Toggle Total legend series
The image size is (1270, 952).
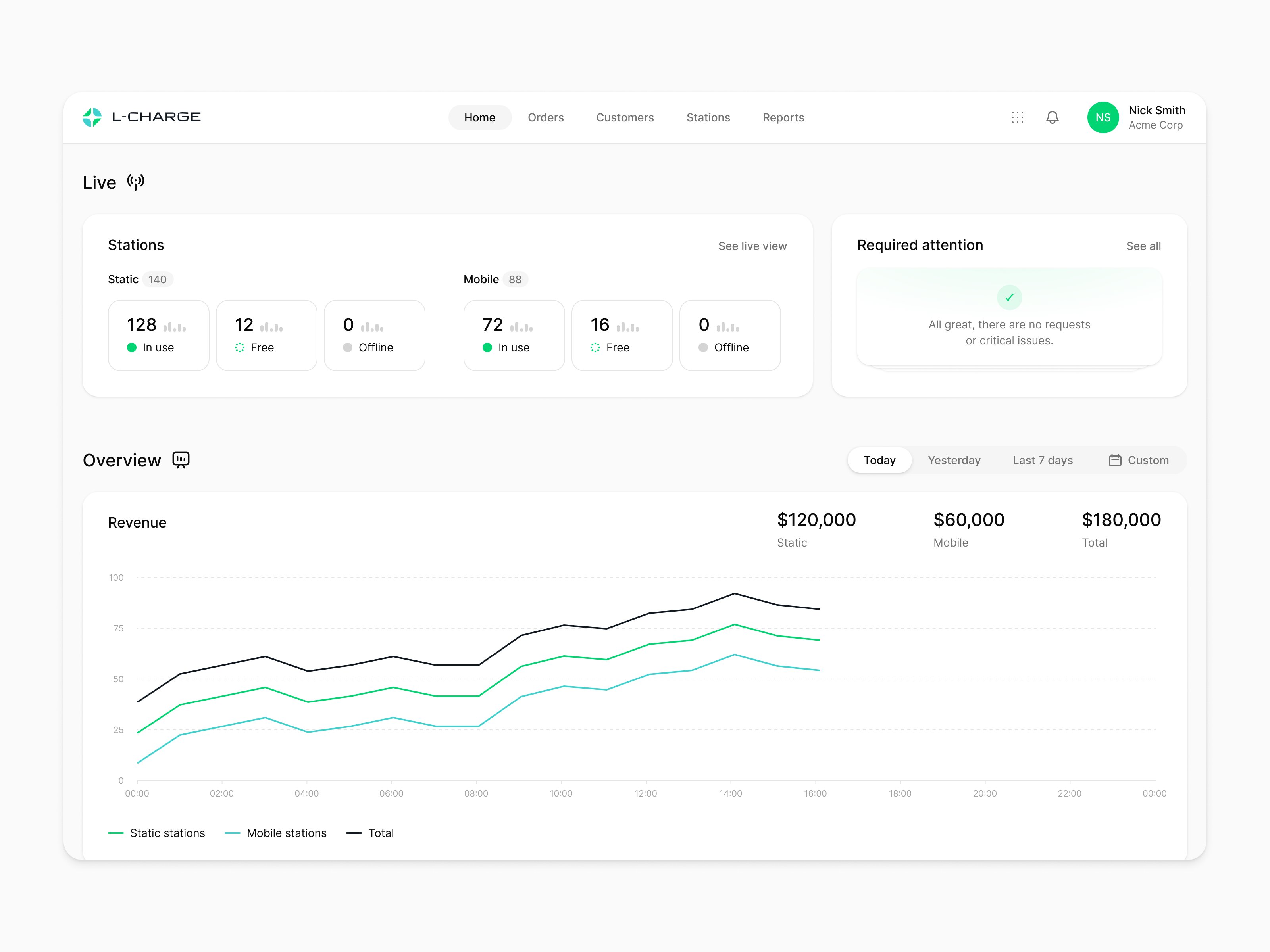tap(370, 833)
